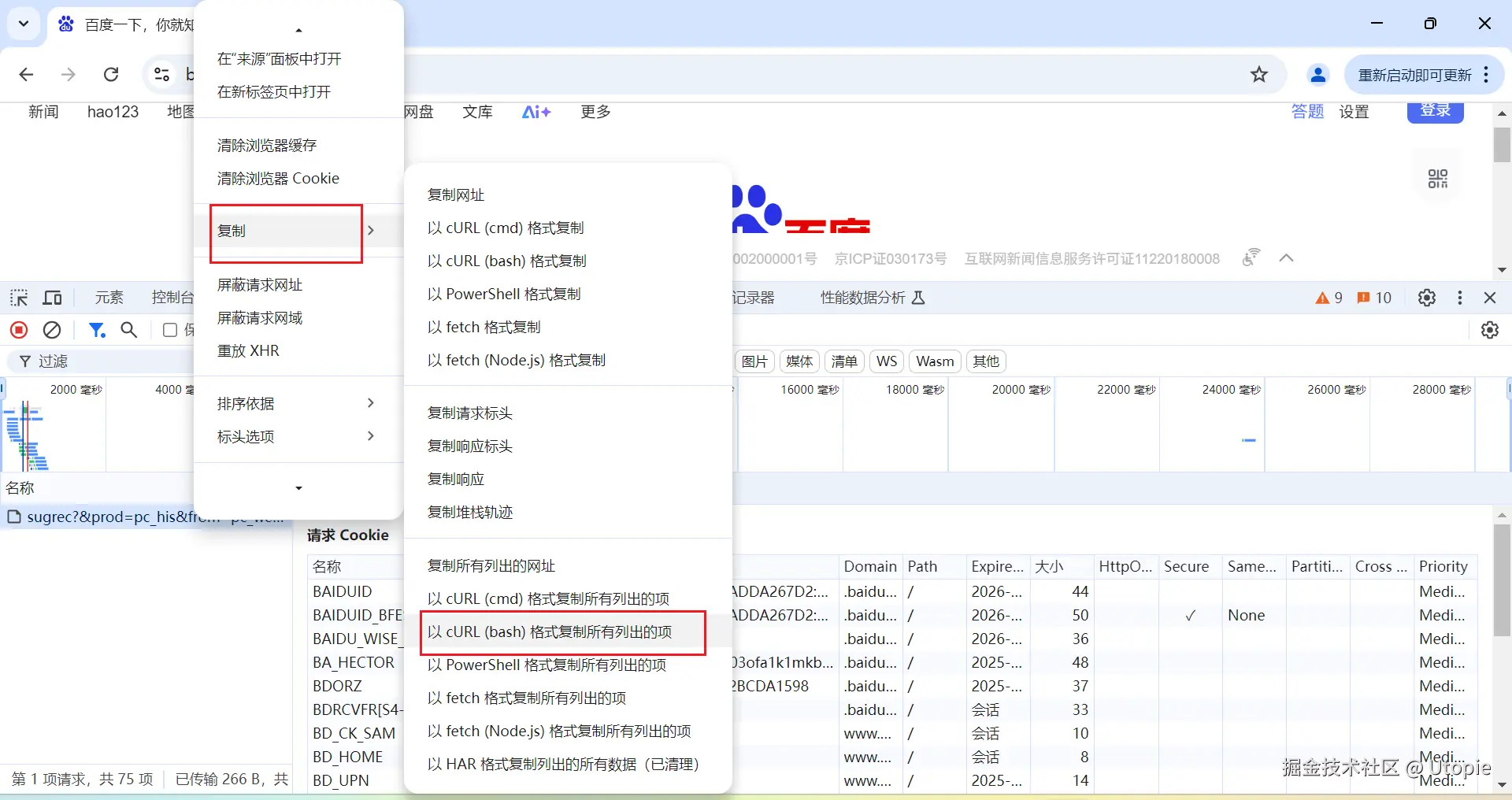Screen dimensions: 1512x800
Task: Reload the current page
Action: (111, 75)
